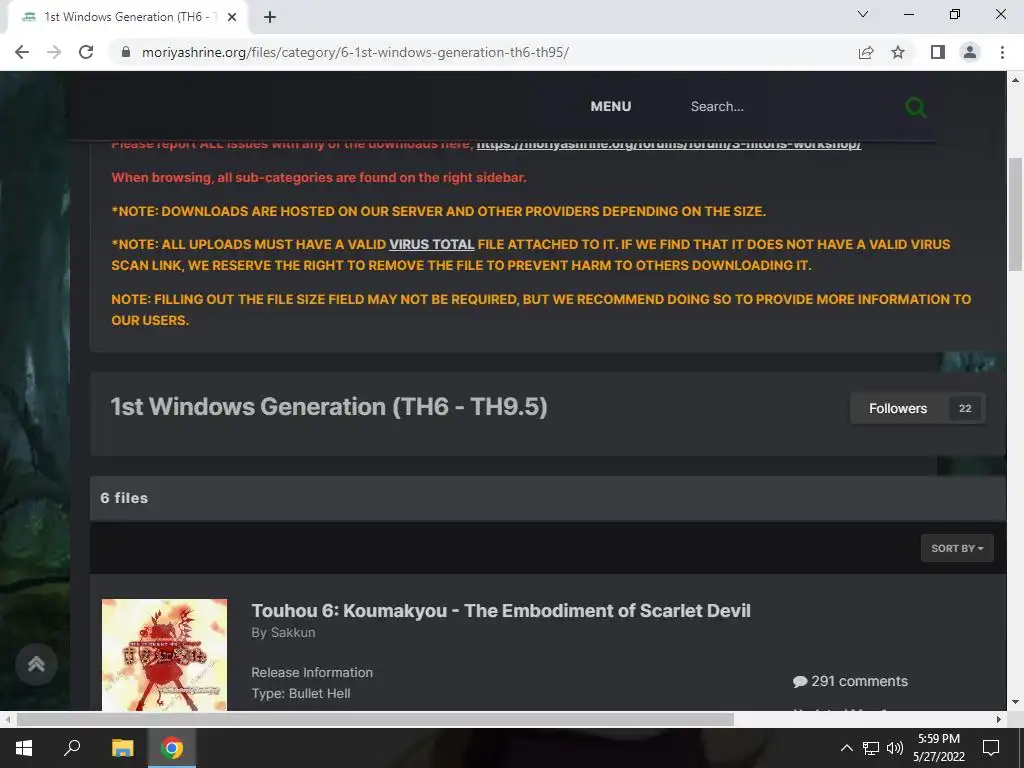Click the 'Release Information' text
The width and height of the screenshot is (1024, 768).
tap(312, 673)
